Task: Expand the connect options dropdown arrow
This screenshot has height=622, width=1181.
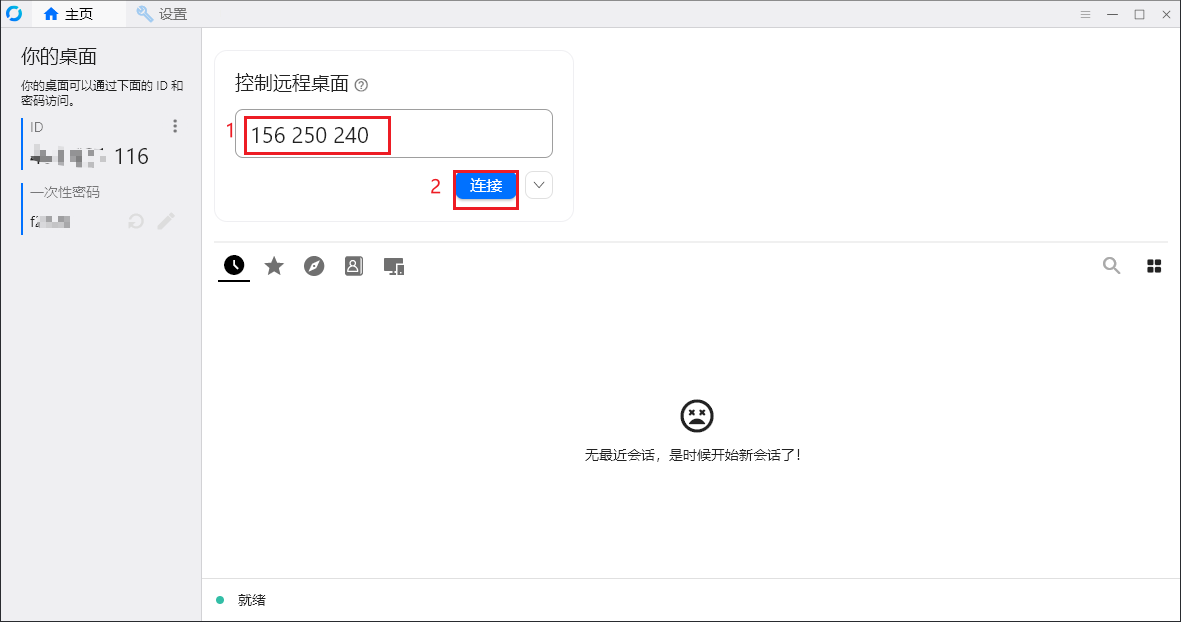Action: pyautogui.click(x=538, y=185)
